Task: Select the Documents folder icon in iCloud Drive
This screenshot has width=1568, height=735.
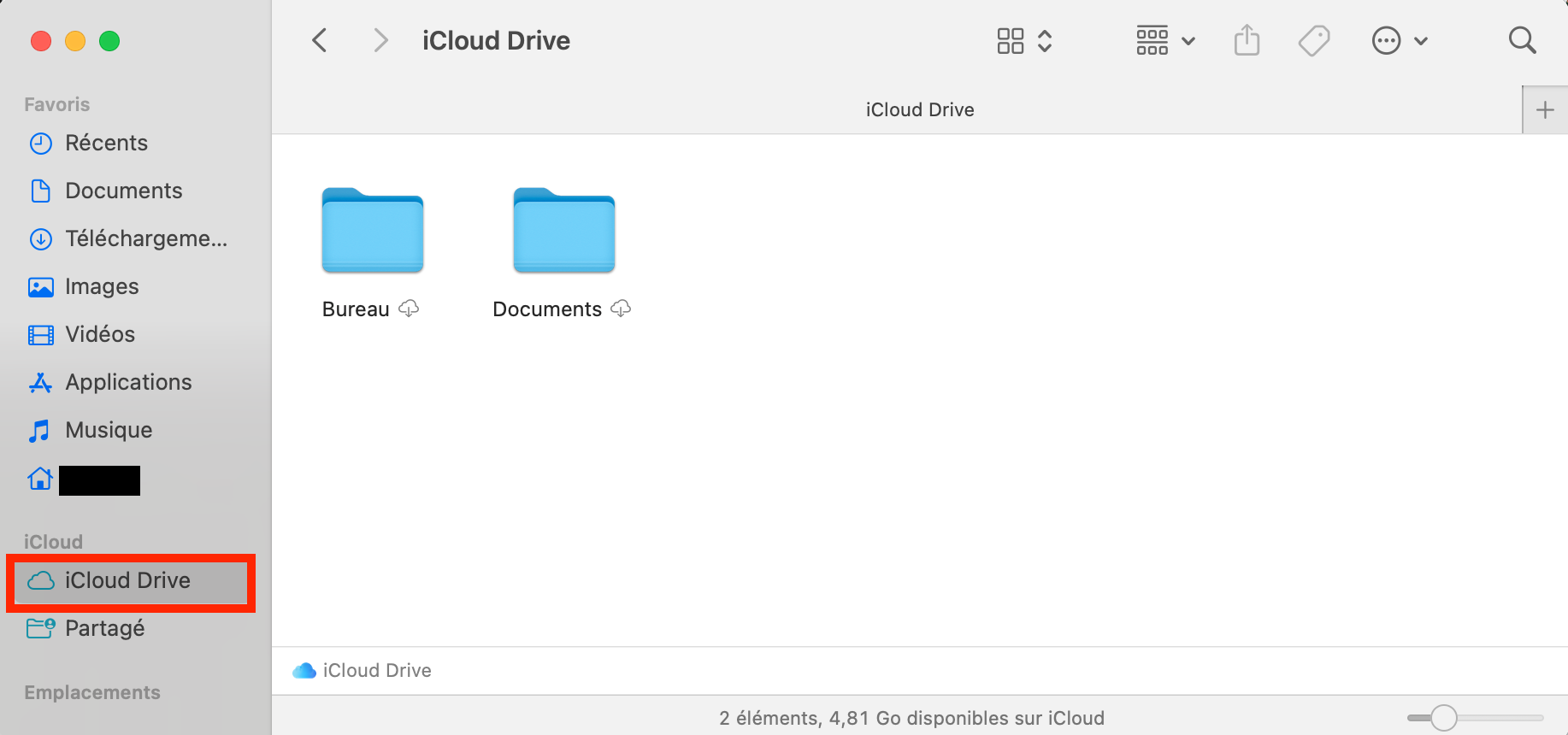Action: point(564,231)
